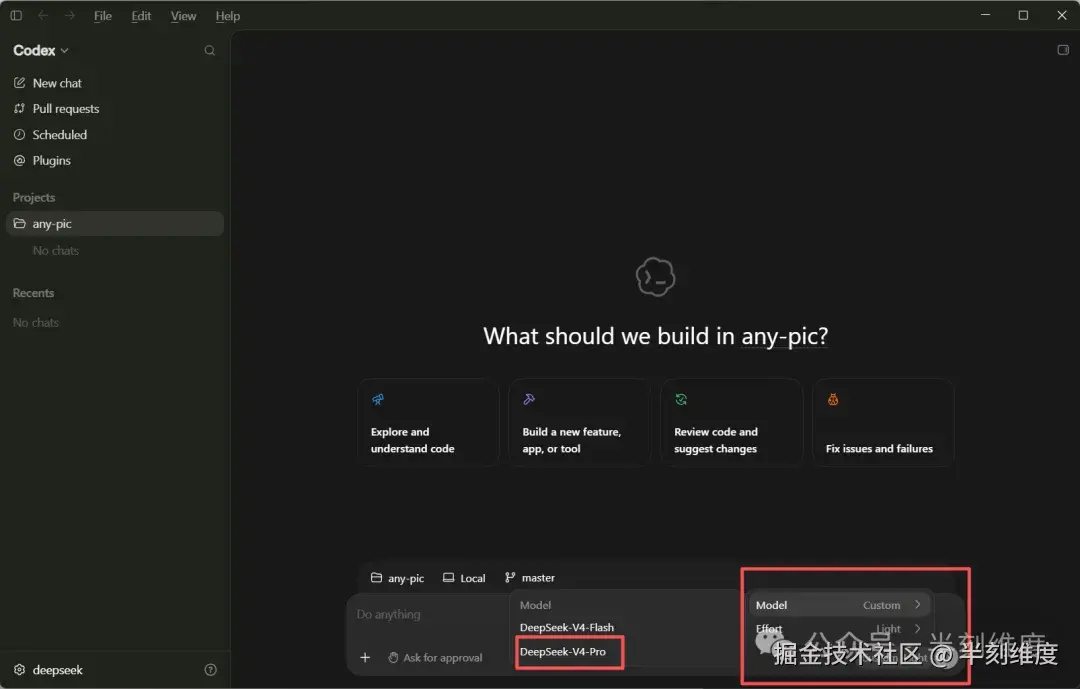1080x689 pixels.
Task: Open the Edit menu
Action: pos(141,16)
